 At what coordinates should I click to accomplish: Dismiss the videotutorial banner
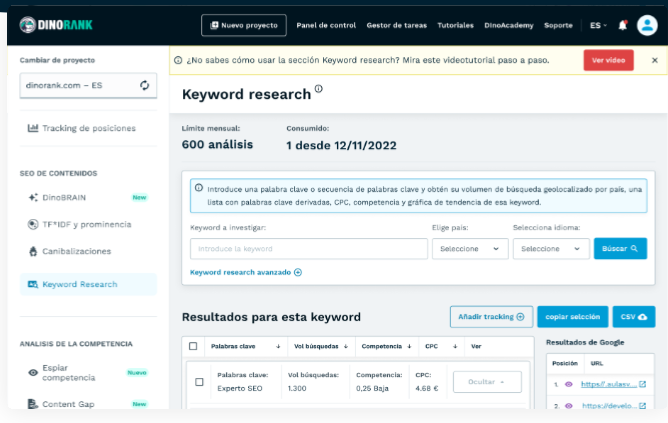pos(655,60)
